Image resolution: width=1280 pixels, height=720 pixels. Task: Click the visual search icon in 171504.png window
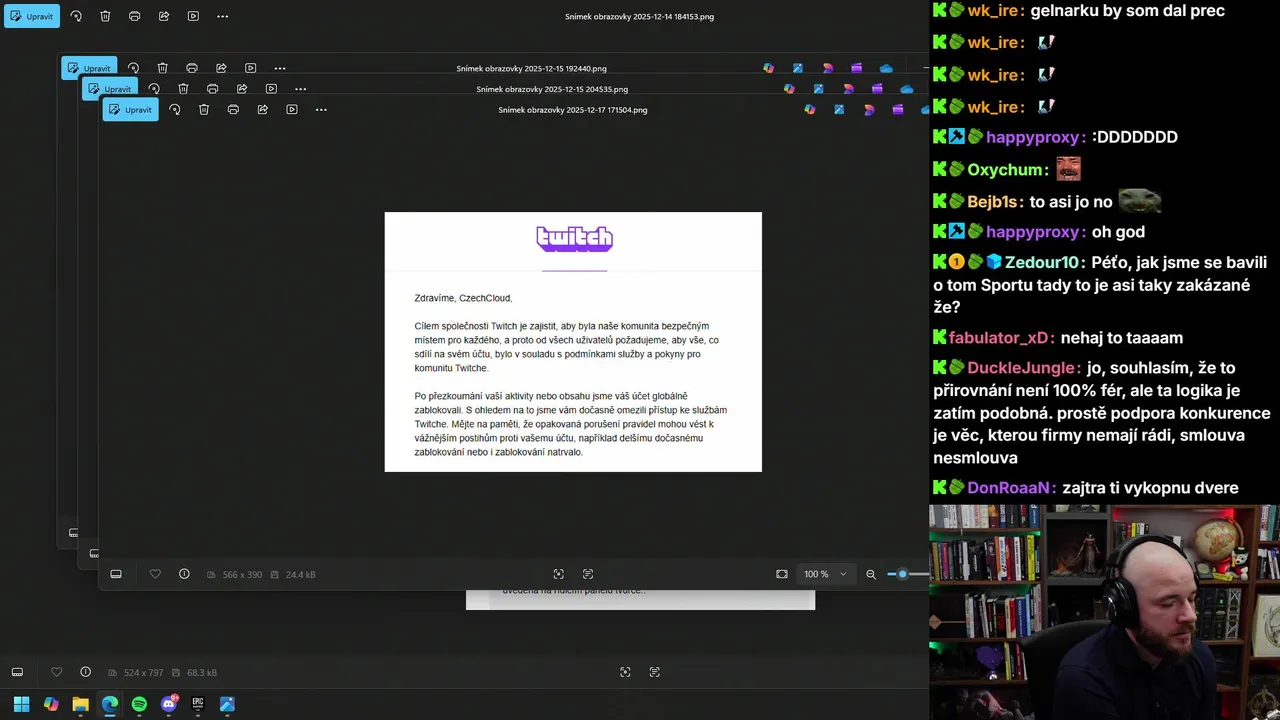[559, 574]
